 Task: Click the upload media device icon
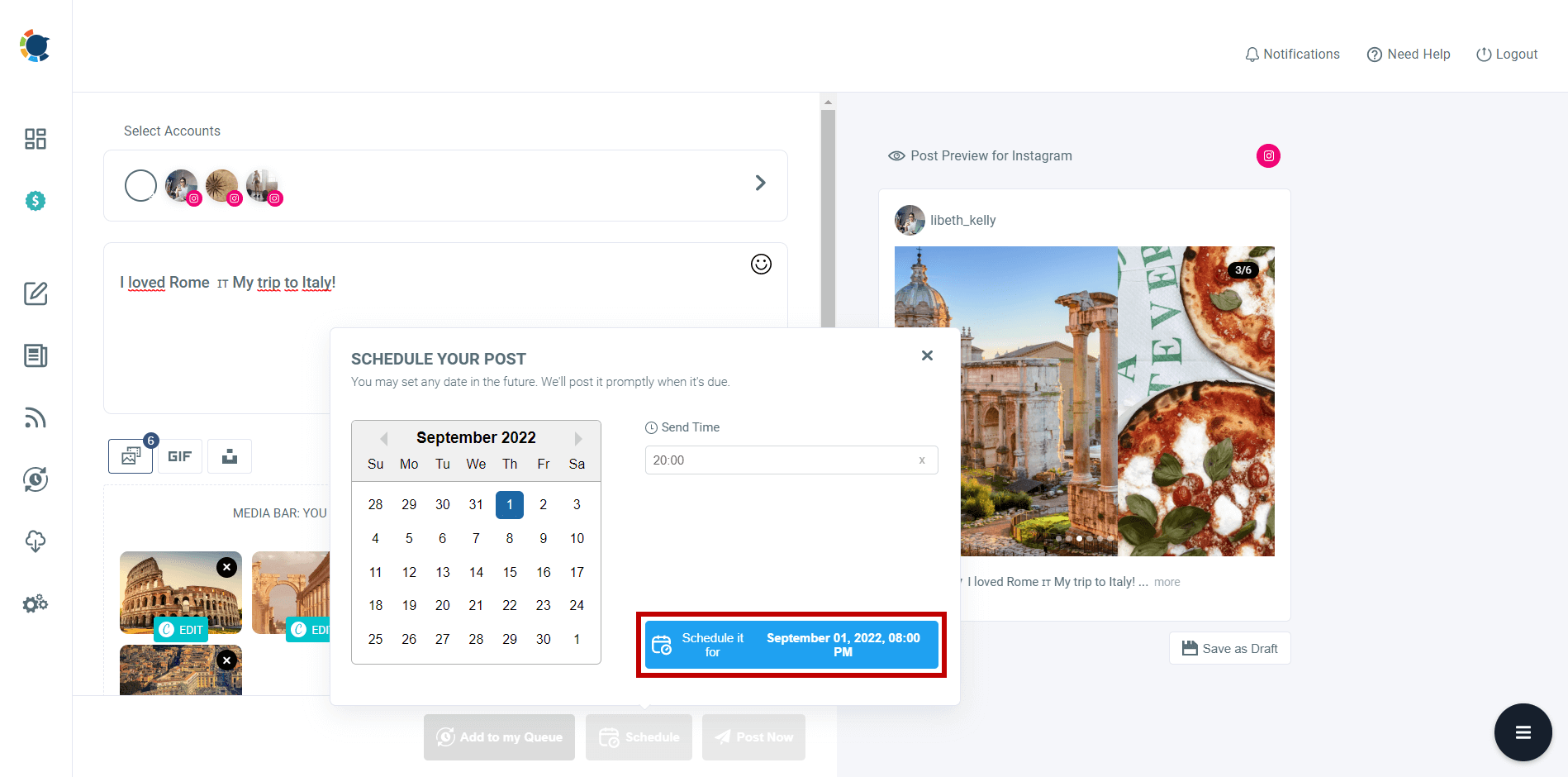(x=229, y=455)
